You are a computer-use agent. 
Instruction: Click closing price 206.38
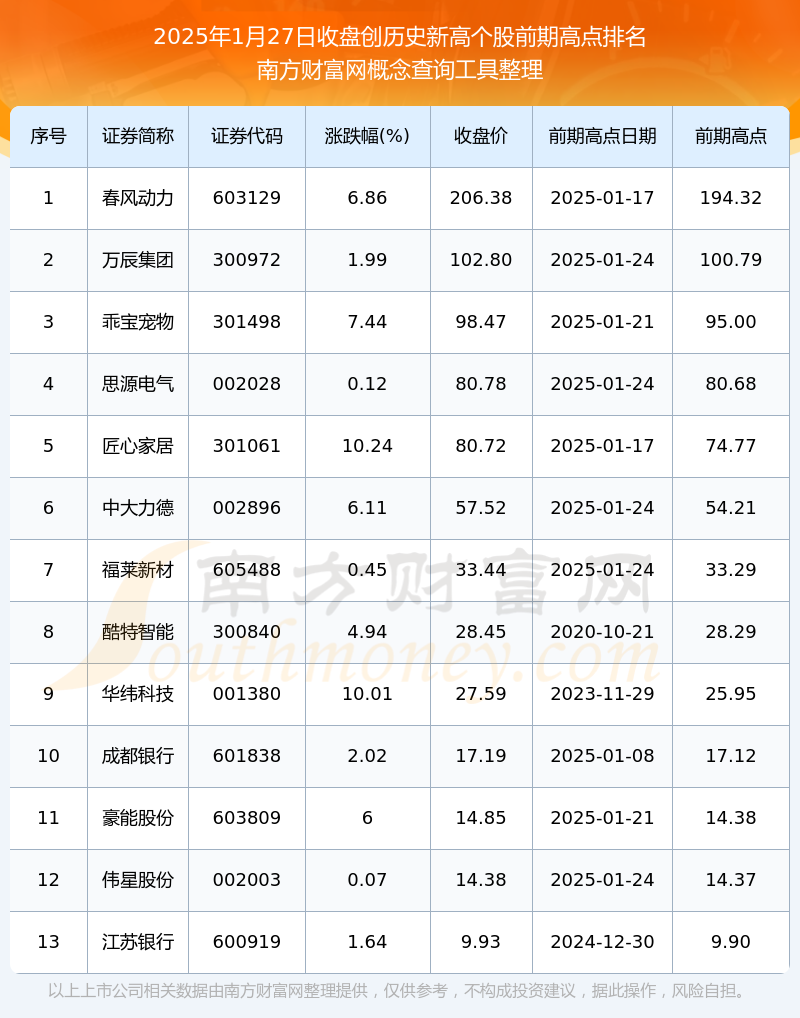click(481, 198)
